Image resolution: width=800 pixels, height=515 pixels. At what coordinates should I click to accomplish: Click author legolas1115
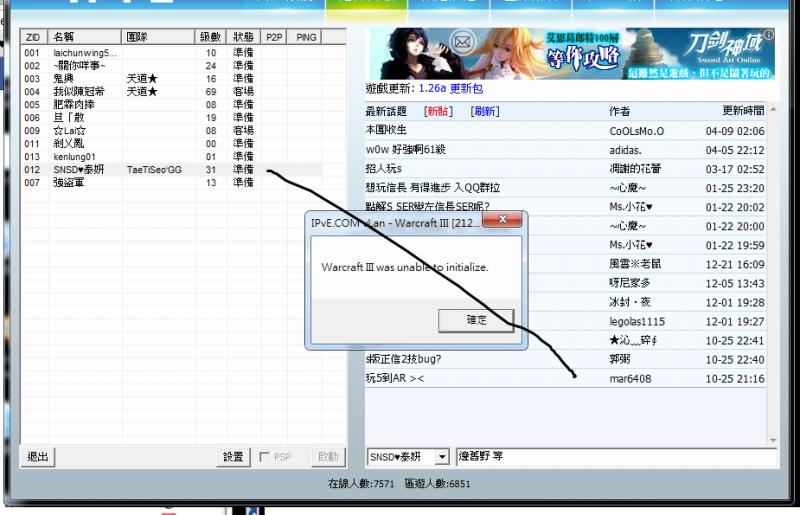[637, 322]
